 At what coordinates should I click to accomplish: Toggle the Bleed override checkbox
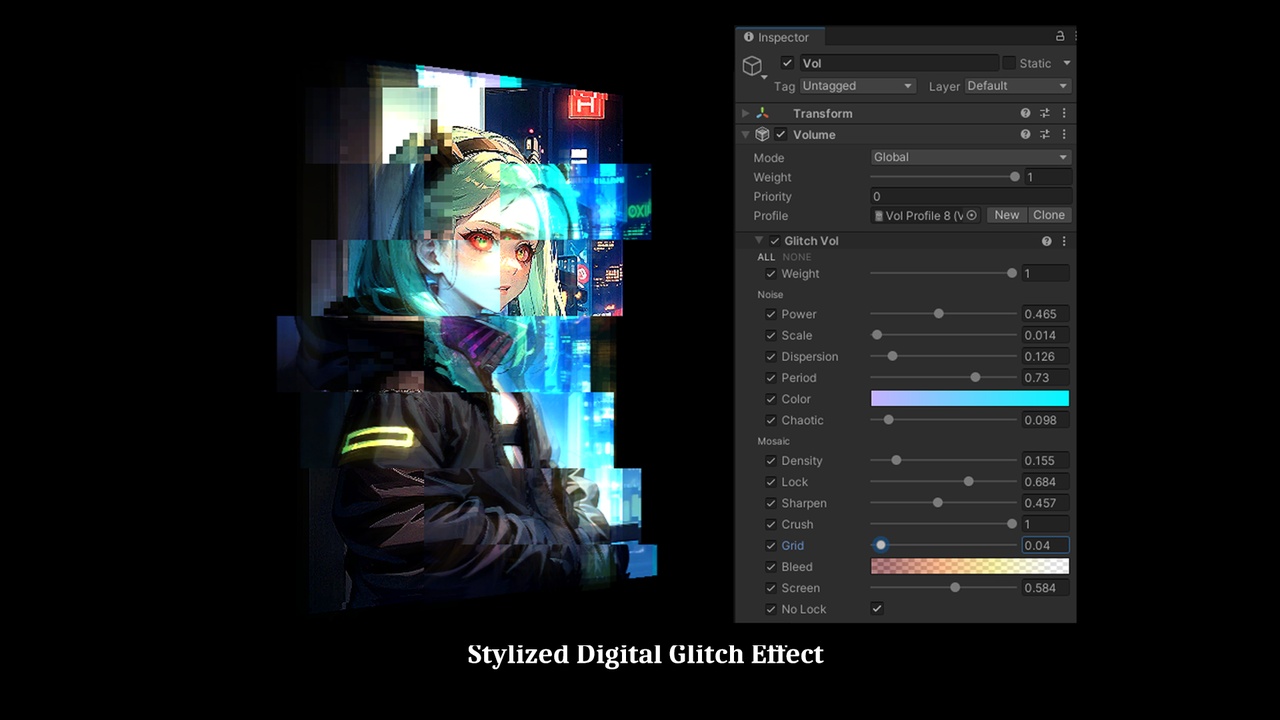770,567
